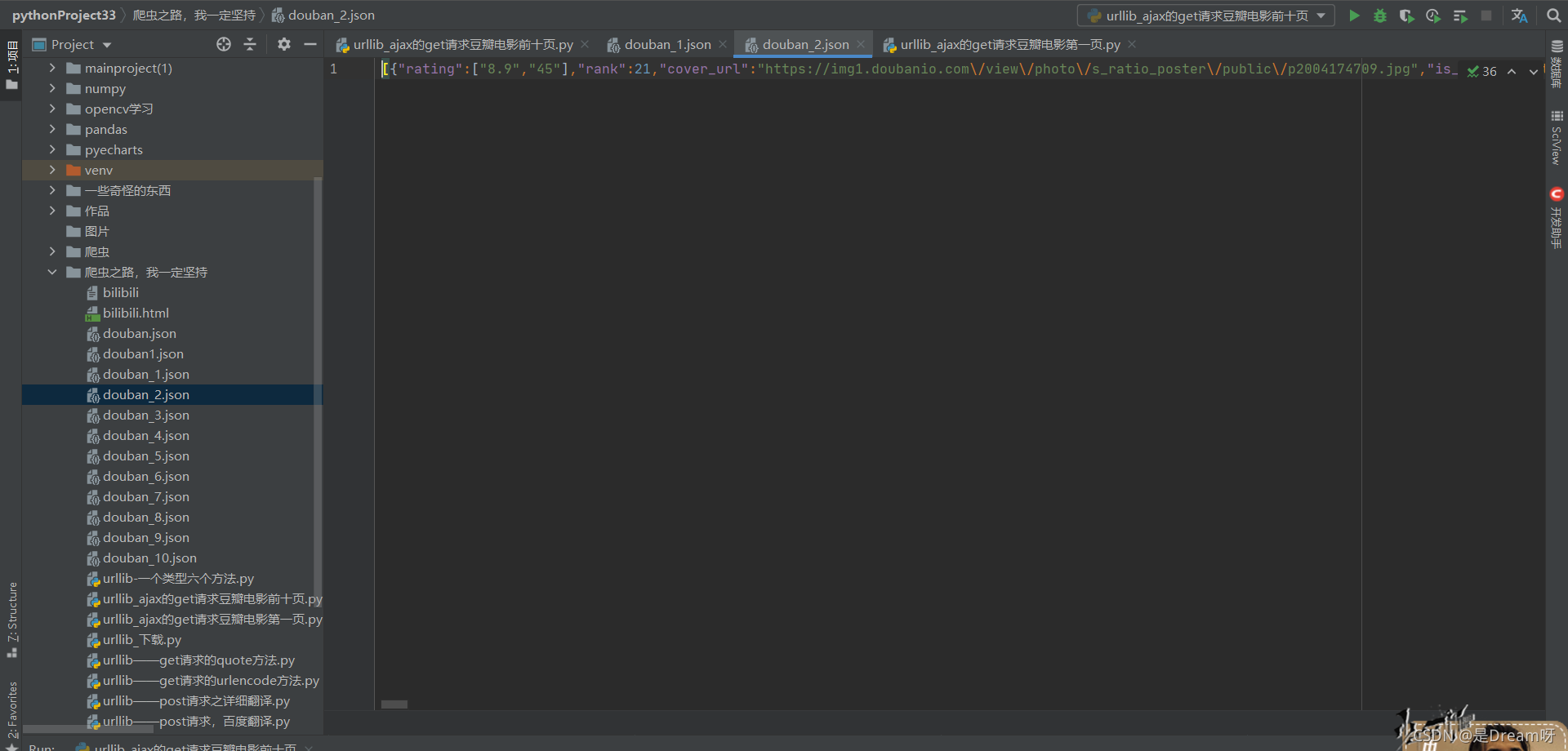Open the translation plugin icon
The image size is (1568, 751).
point(1519,16)
